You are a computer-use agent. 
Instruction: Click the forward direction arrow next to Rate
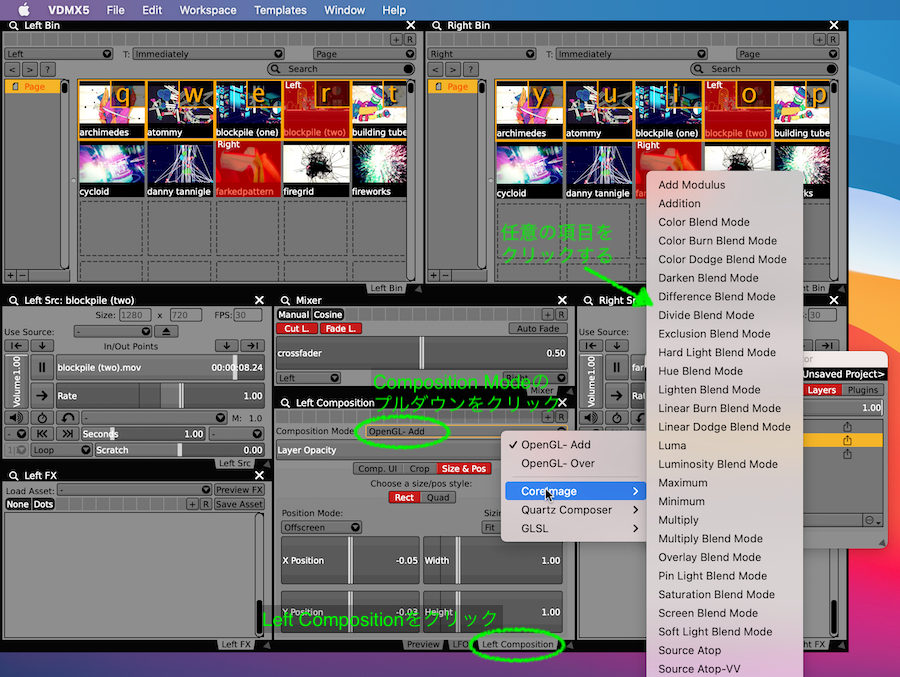[x=42, y=396]
